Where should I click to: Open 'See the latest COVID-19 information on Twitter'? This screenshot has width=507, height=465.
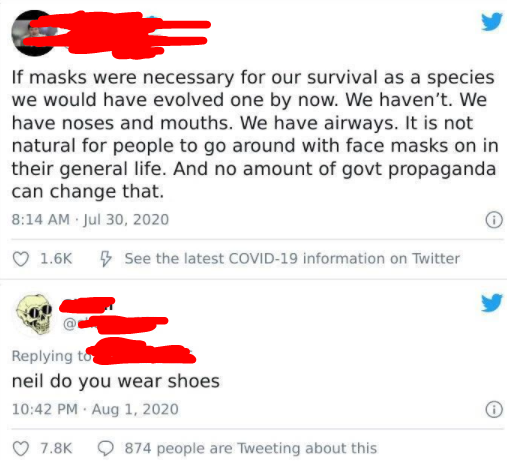pyautogui.click(x=292, y=259)
